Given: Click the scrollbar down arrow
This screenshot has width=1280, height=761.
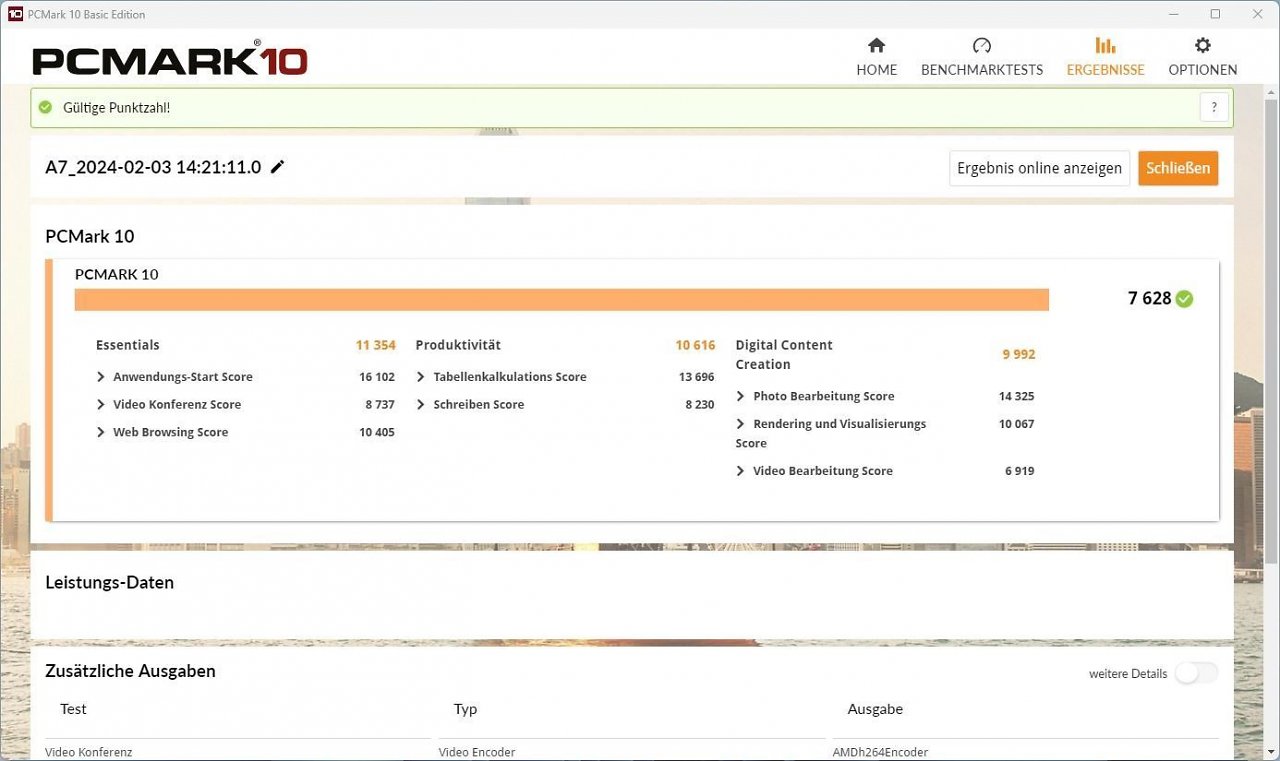Looking at the screenshot, I should [1271, 753].
